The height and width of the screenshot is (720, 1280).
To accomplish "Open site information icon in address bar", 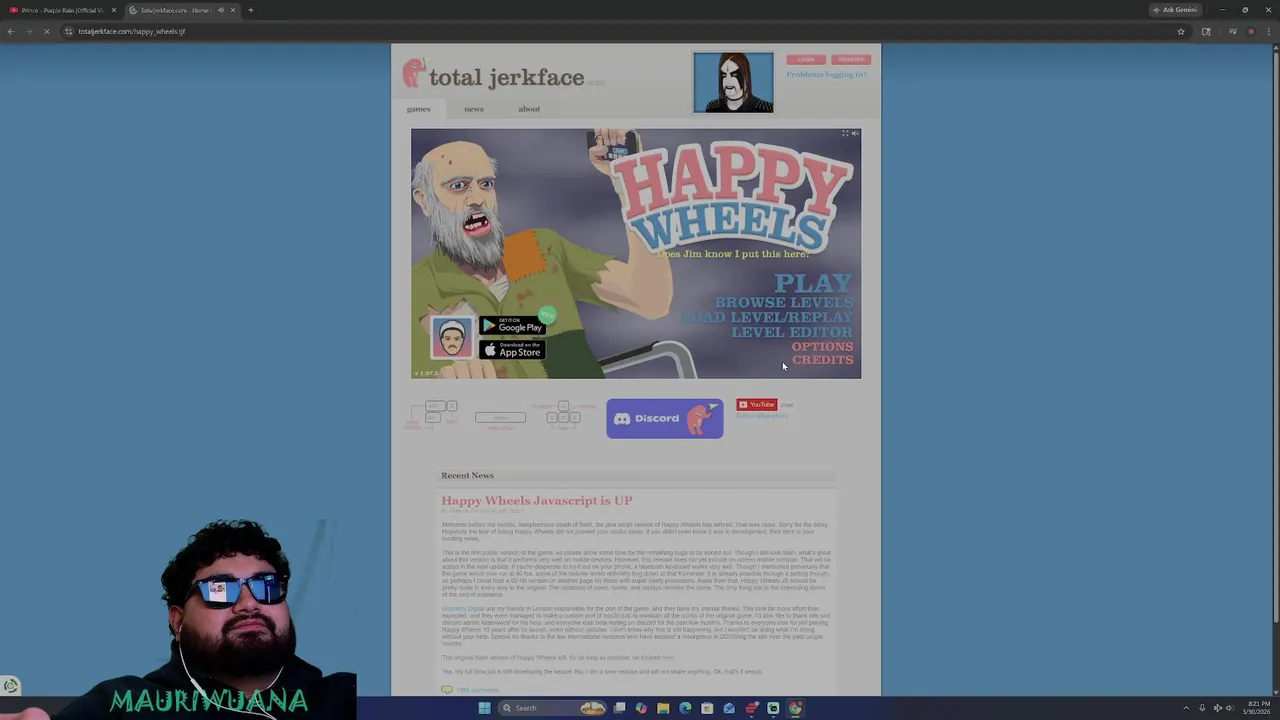I will (x=68, y=31).
